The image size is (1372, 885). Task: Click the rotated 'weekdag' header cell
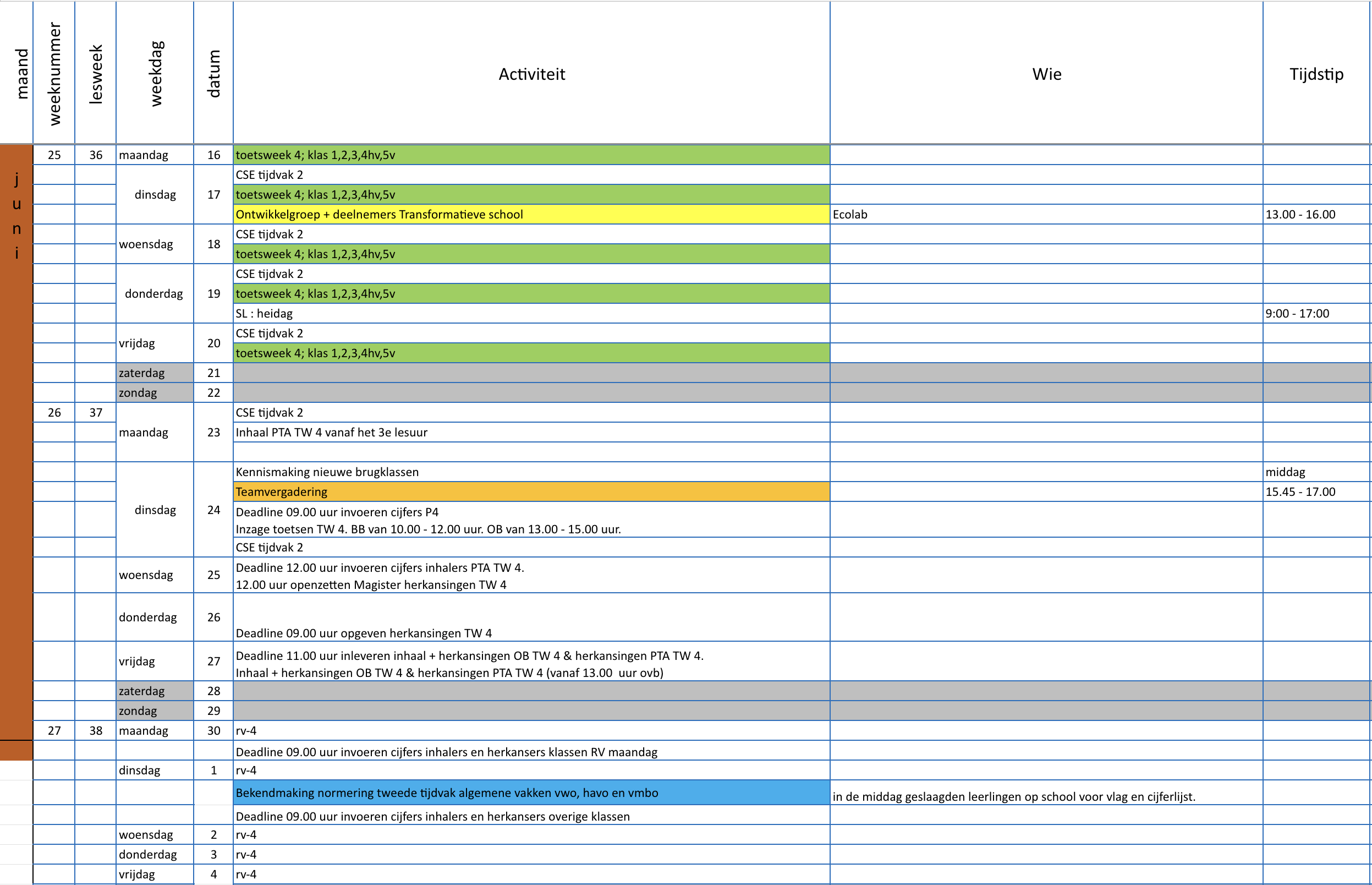click(x=155, y=74)
